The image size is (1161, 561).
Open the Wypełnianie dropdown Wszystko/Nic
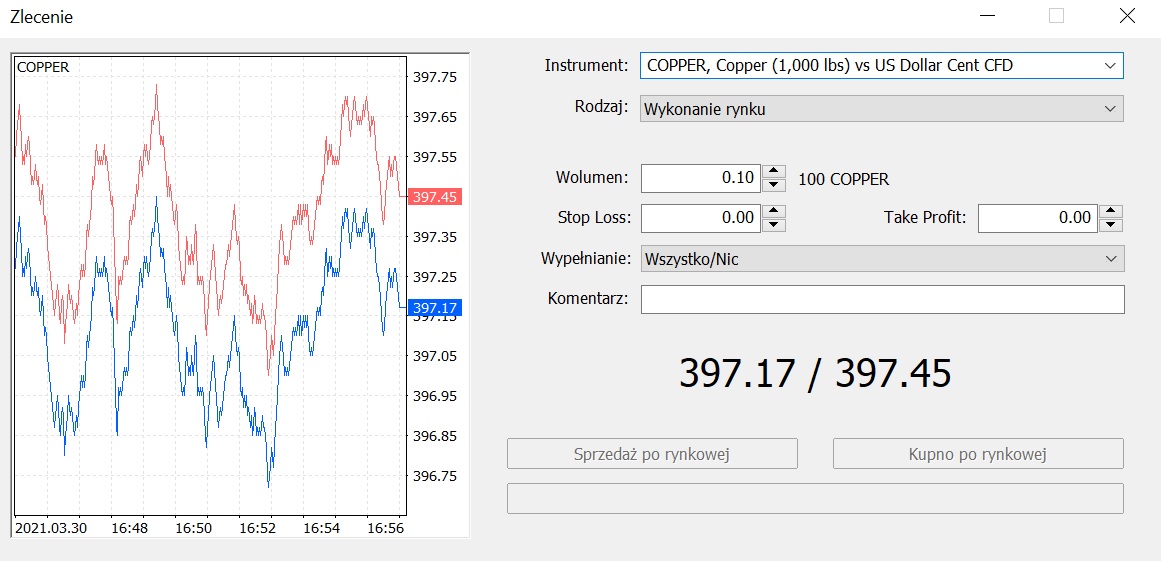[x=881, y=259]
